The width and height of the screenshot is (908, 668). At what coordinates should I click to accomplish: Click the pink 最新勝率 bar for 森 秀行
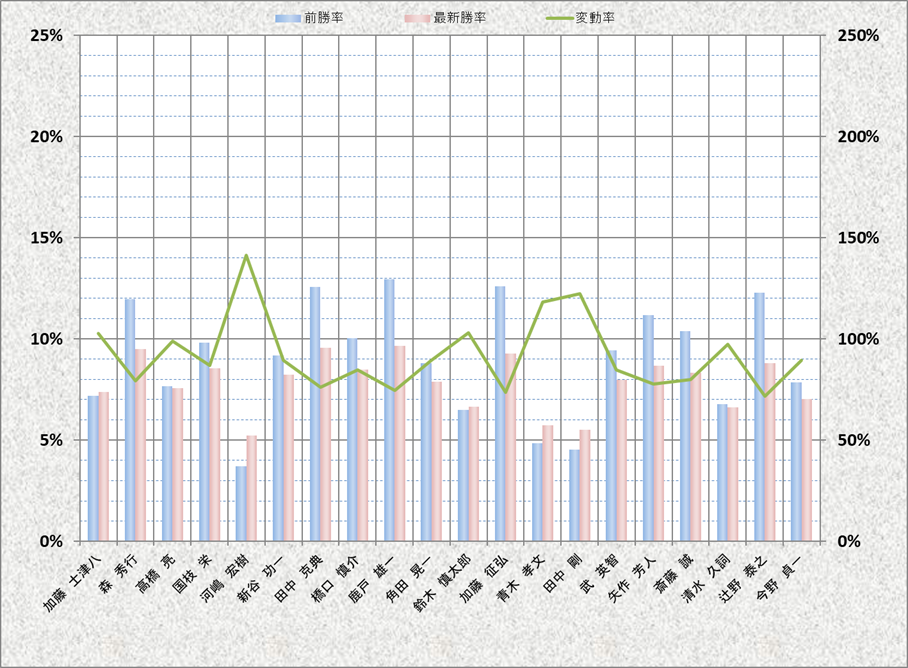click(141, 445)
